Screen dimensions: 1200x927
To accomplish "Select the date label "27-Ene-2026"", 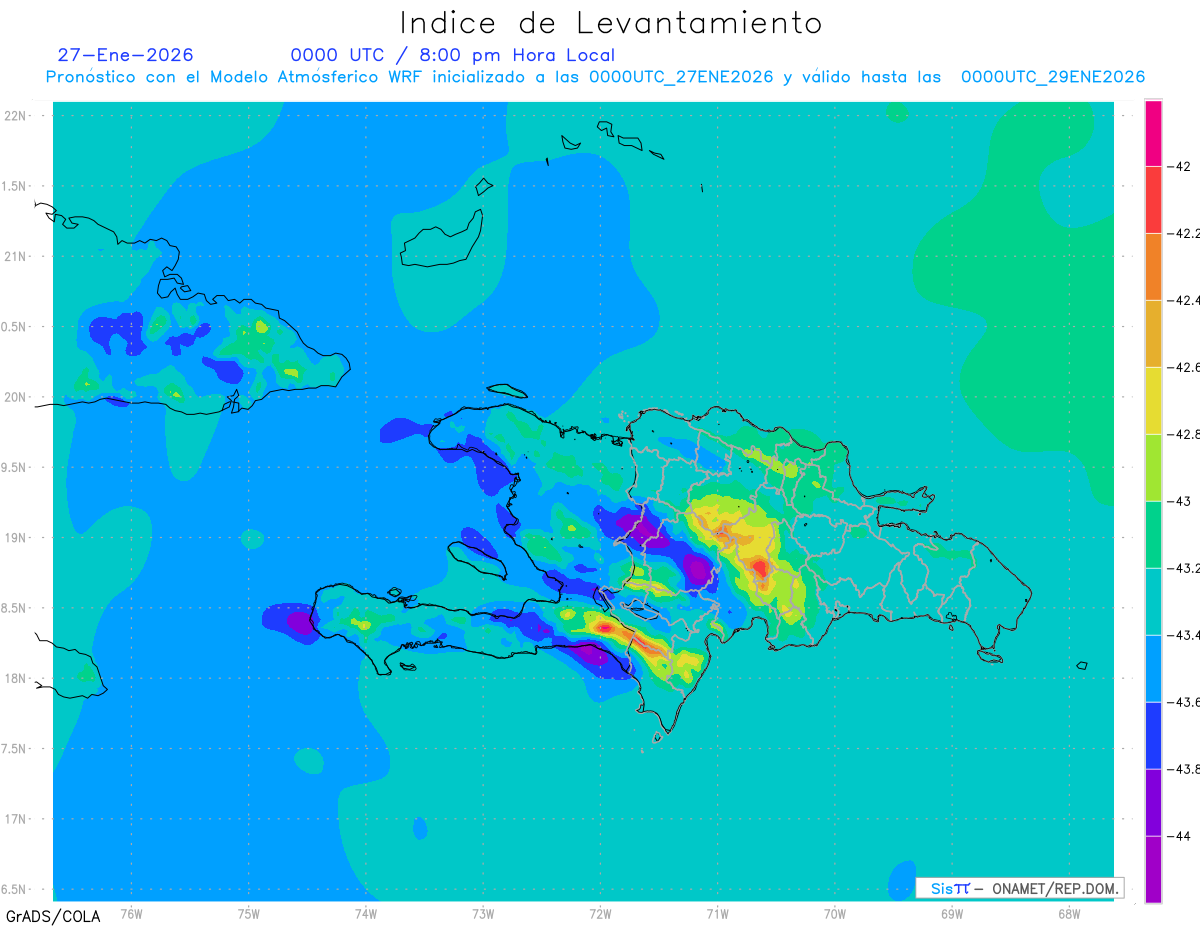I will [125, 56].
